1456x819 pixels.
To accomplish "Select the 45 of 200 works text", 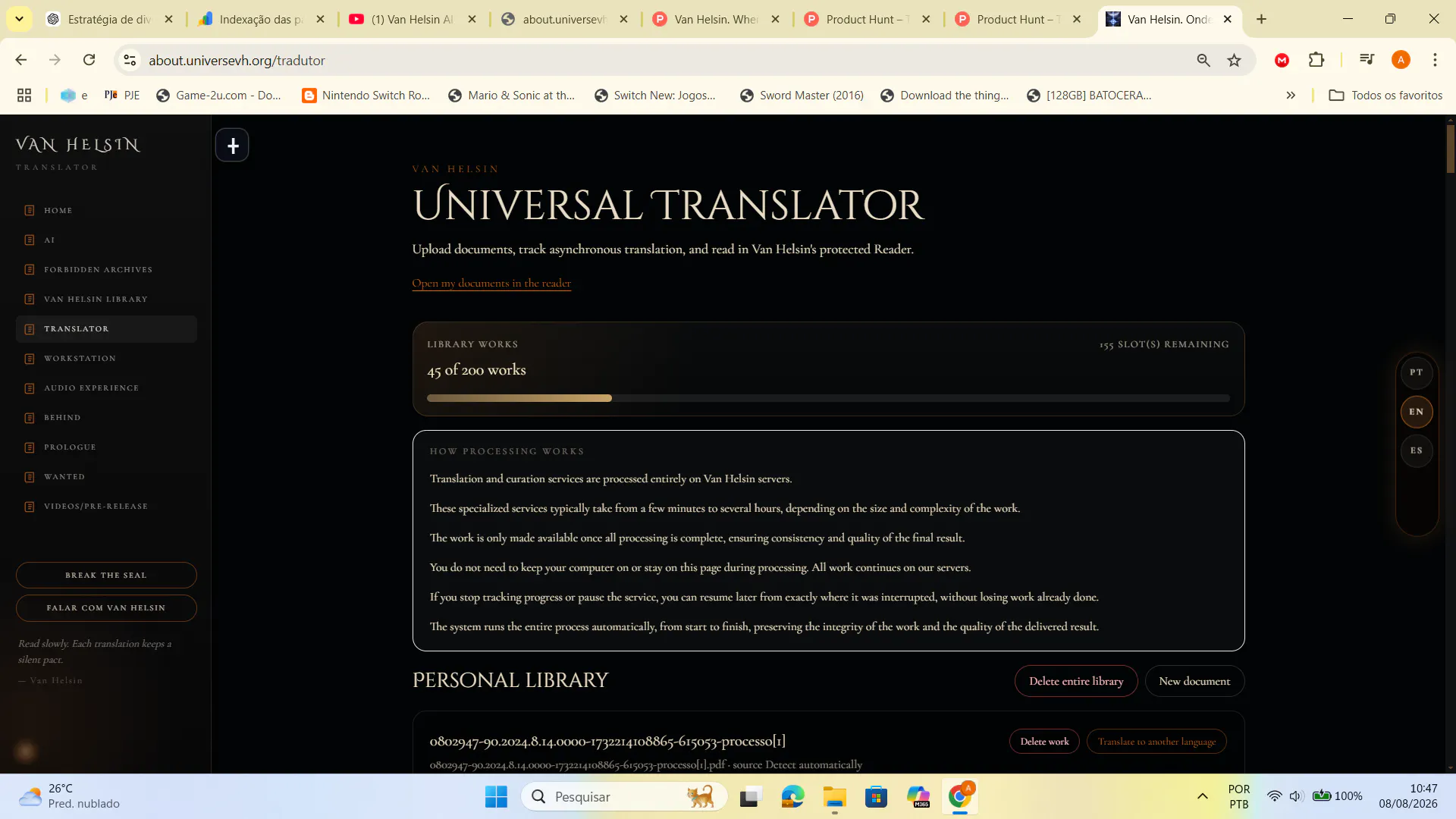I will [x=476, y=370].
